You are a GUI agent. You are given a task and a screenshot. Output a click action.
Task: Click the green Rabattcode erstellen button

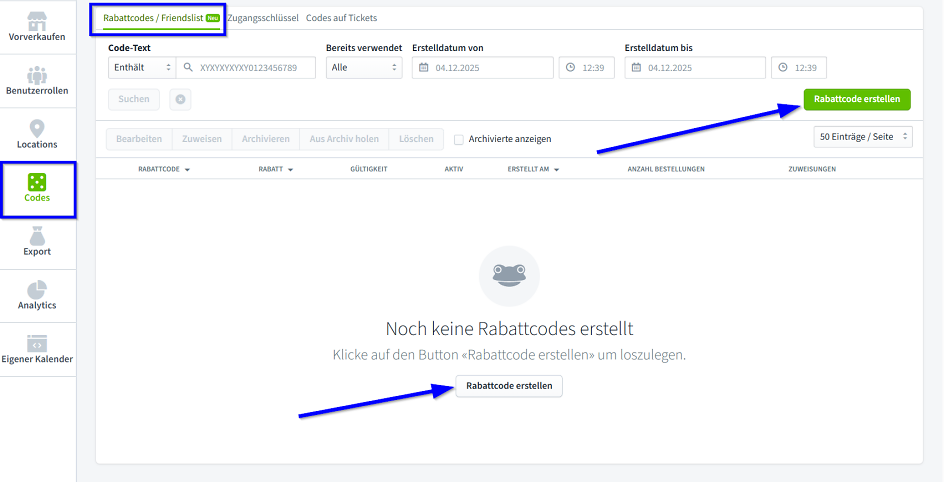tap(856, 98)
